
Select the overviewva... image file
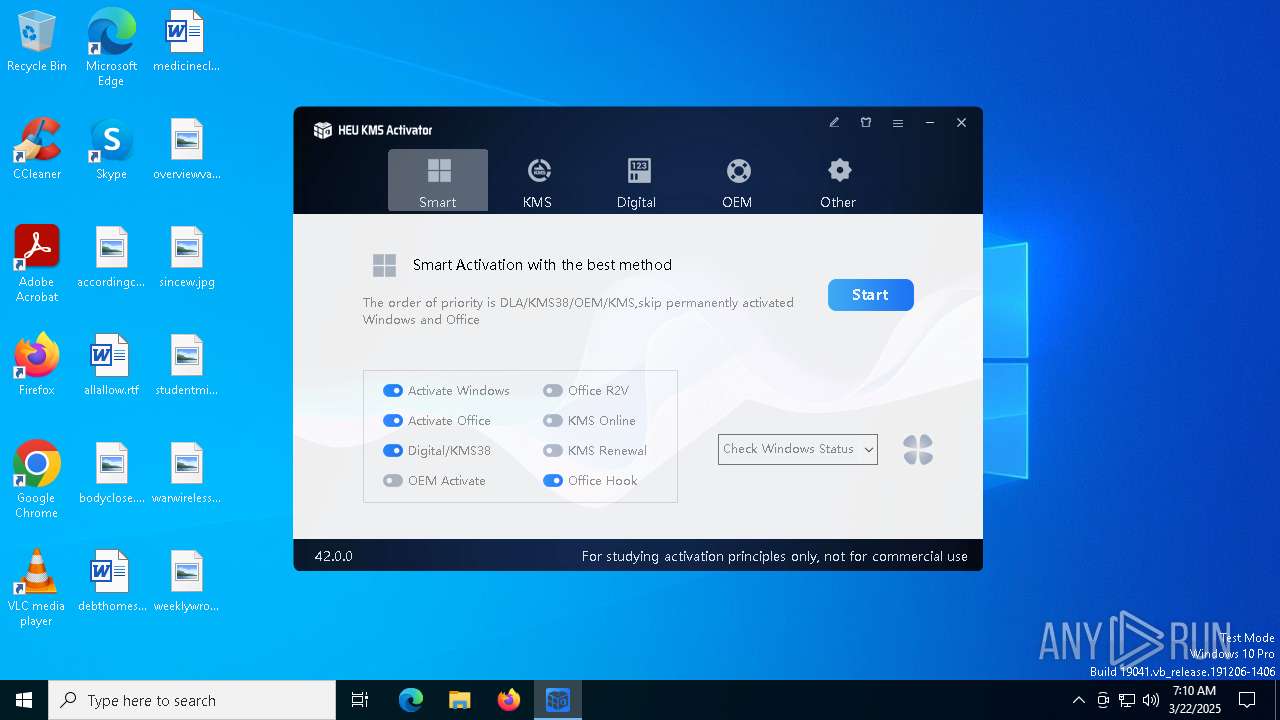pos(186,149)
